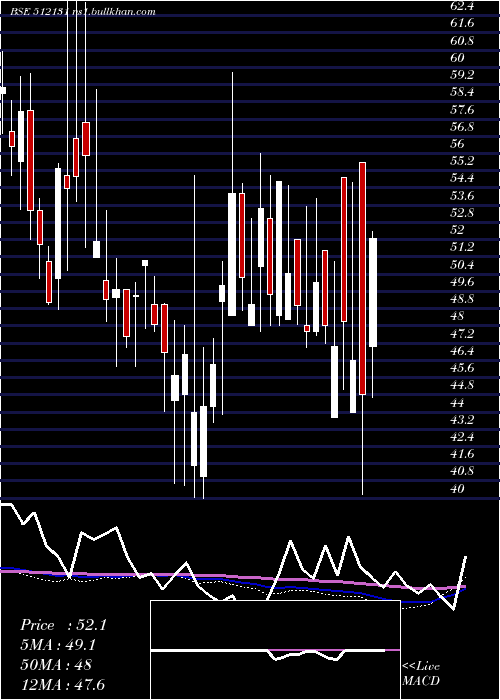Screen dimensions: 500x700
Task: Click the 5MA : 49.1 readout
Action: coord(58,645)
